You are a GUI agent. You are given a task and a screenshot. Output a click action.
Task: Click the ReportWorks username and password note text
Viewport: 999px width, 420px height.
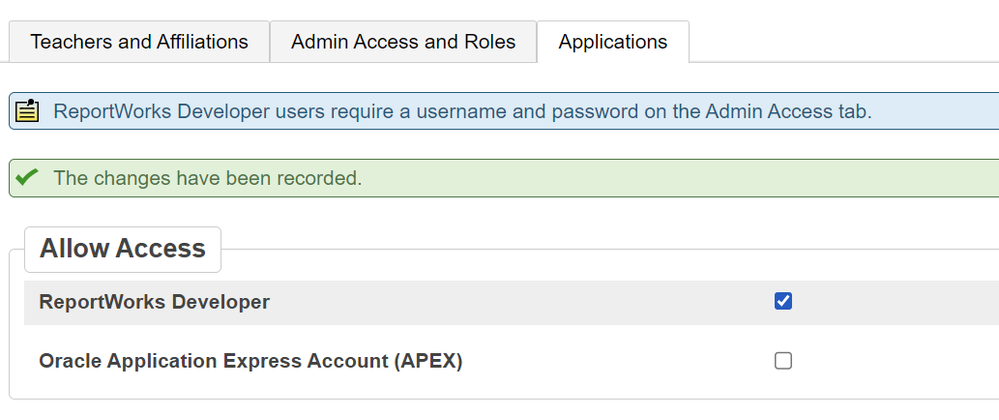[x=462, y=111]
